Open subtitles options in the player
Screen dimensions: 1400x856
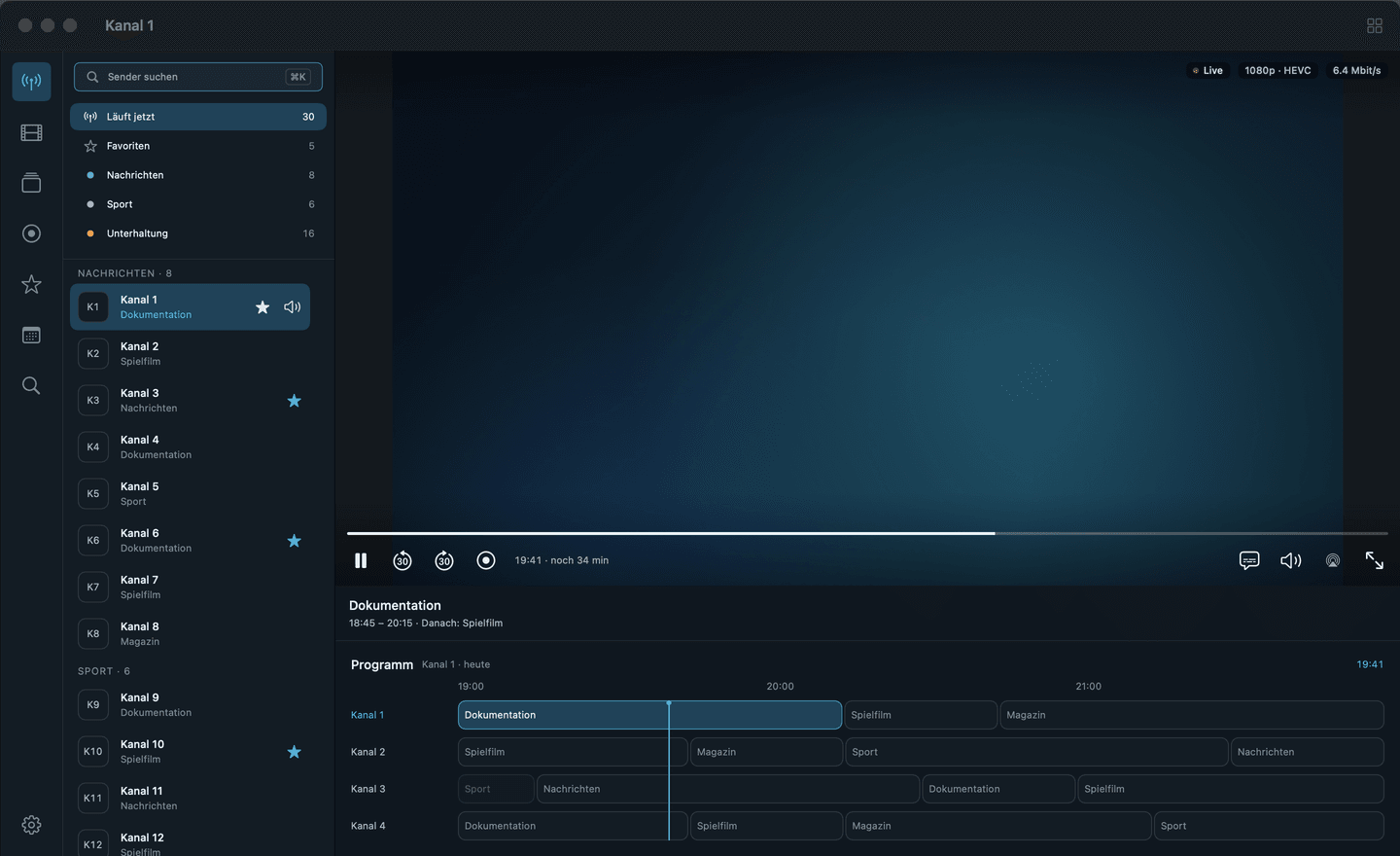(x=1249, y=560)
